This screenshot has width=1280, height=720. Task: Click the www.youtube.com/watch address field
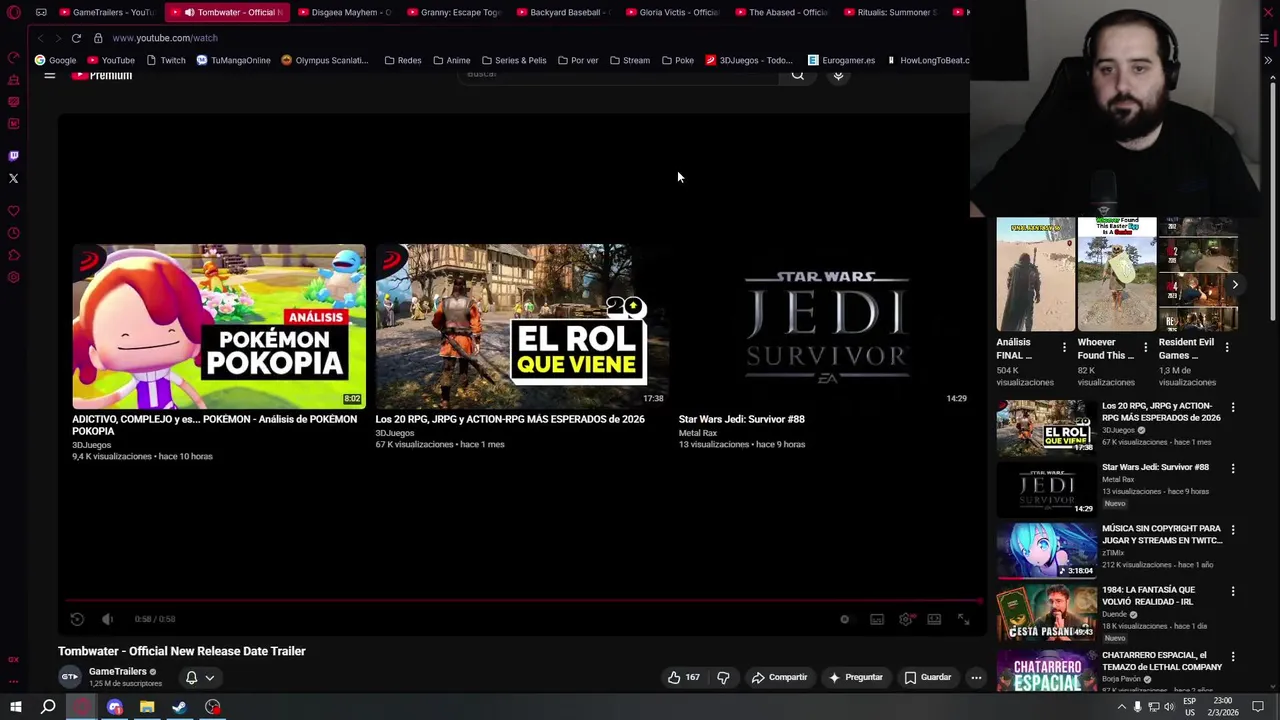click(x=165, y=38)
